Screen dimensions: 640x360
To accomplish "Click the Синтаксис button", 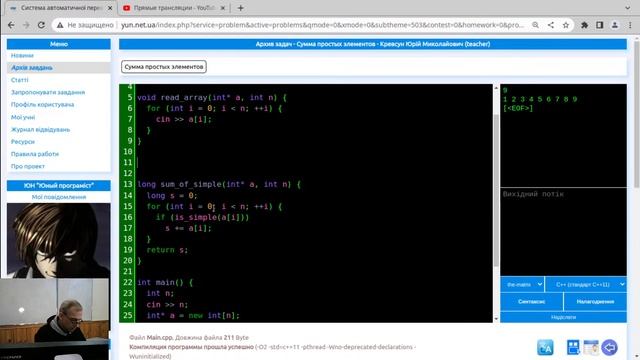I will 531,302.
